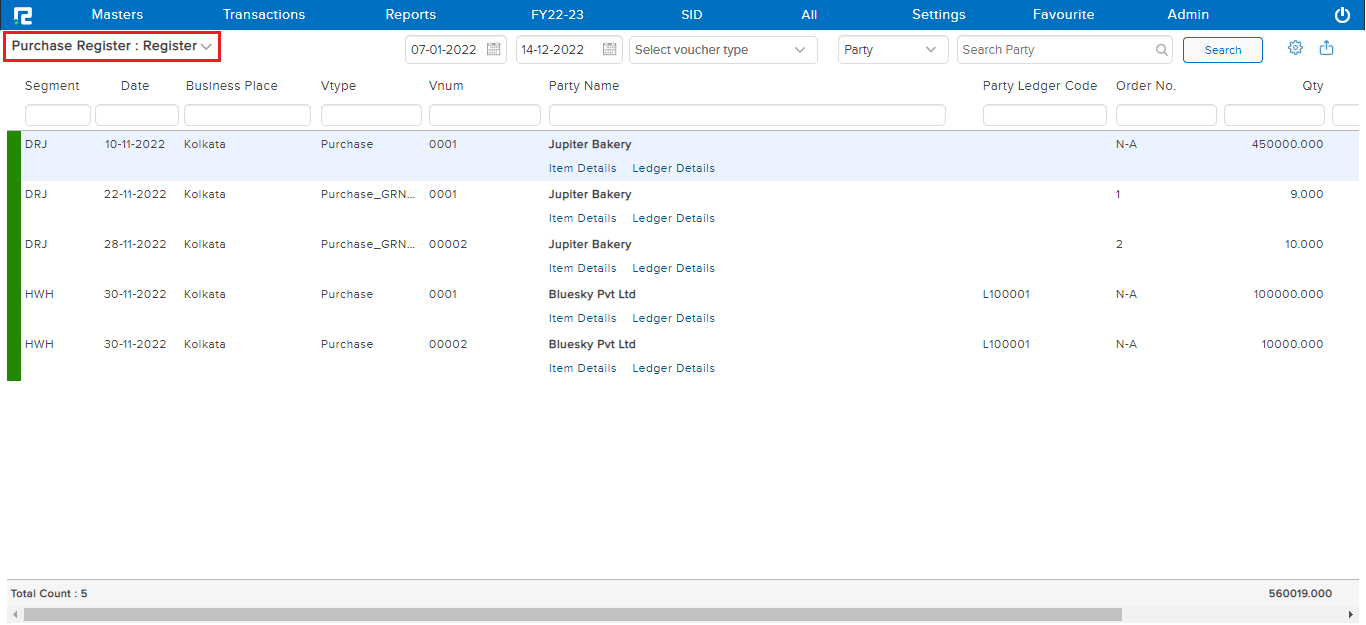1366x625 pixels.
Task: Open the Masters menu
Action: (117, 15)
